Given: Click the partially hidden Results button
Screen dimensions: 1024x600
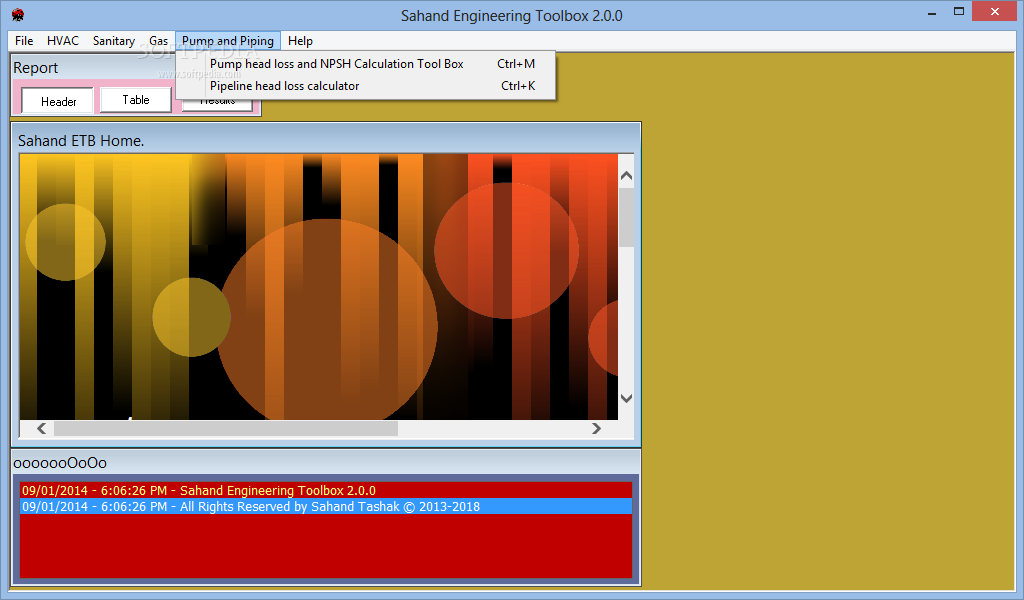Looking at the screenshot, I should coord(217,104).
